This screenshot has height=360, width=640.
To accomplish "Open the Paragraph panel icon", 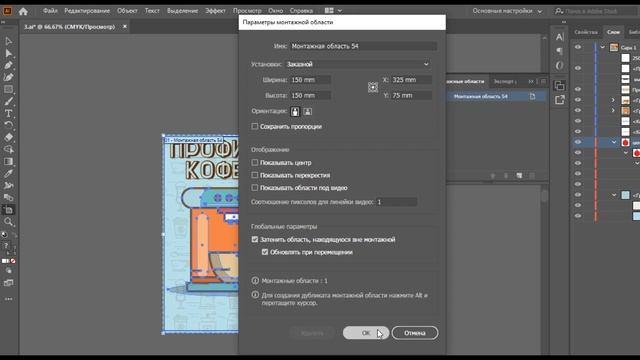I will tap(560, 51).
